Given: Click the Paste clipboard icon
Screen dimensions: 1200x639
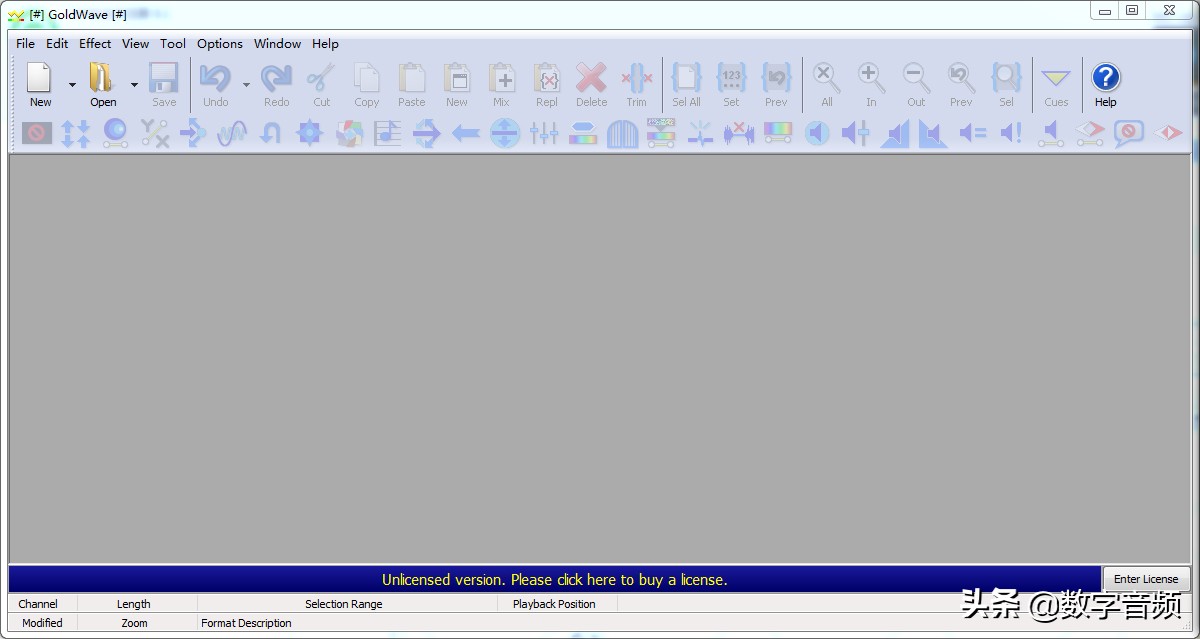Looking at the screenshot, I should click(412, 84).
